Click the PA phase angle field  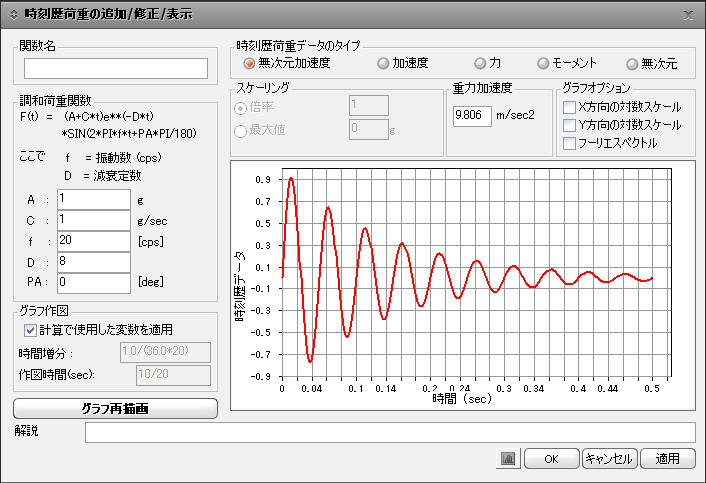tap(94, 283)
